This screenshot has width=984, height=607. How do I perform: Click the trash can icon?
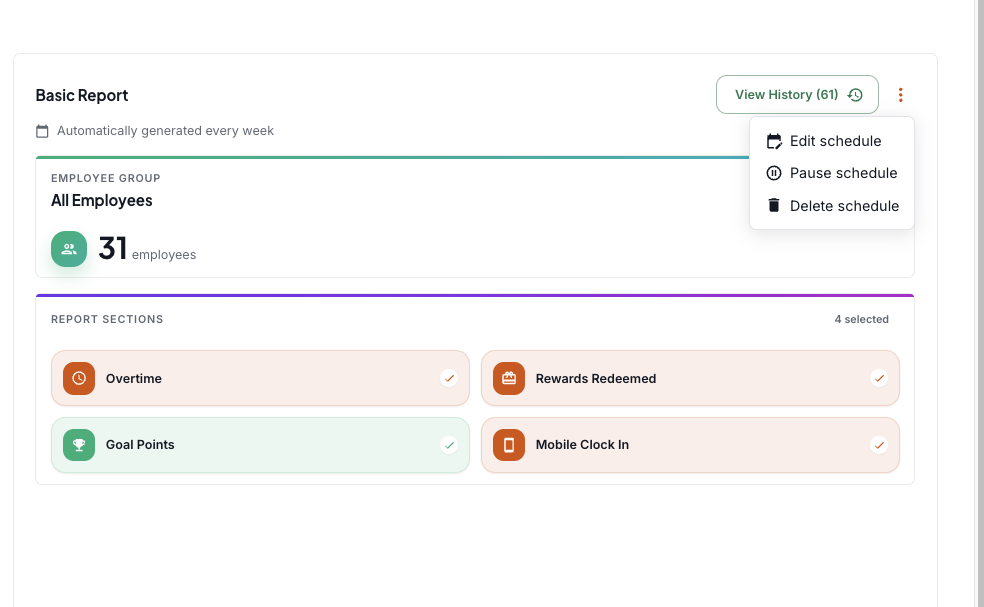pos(774,205)
